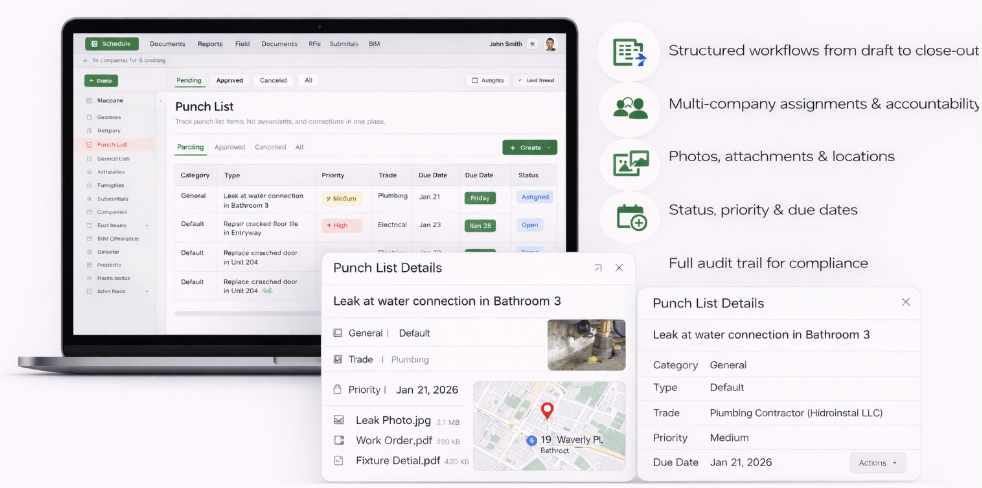This screenshot has height=488, width=982.
Task: Open the RFIs menu in top navigation
Action: click(314, 44)
